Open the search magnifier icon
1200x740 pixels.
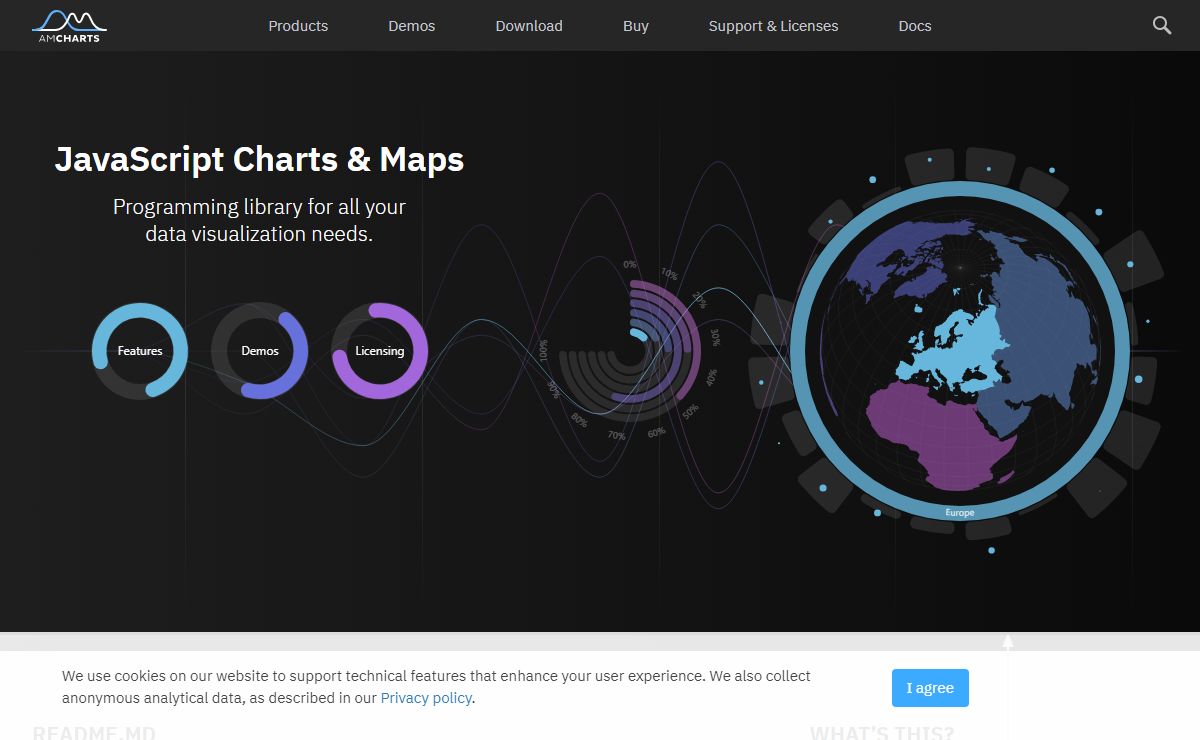[x=1161, y=26]
